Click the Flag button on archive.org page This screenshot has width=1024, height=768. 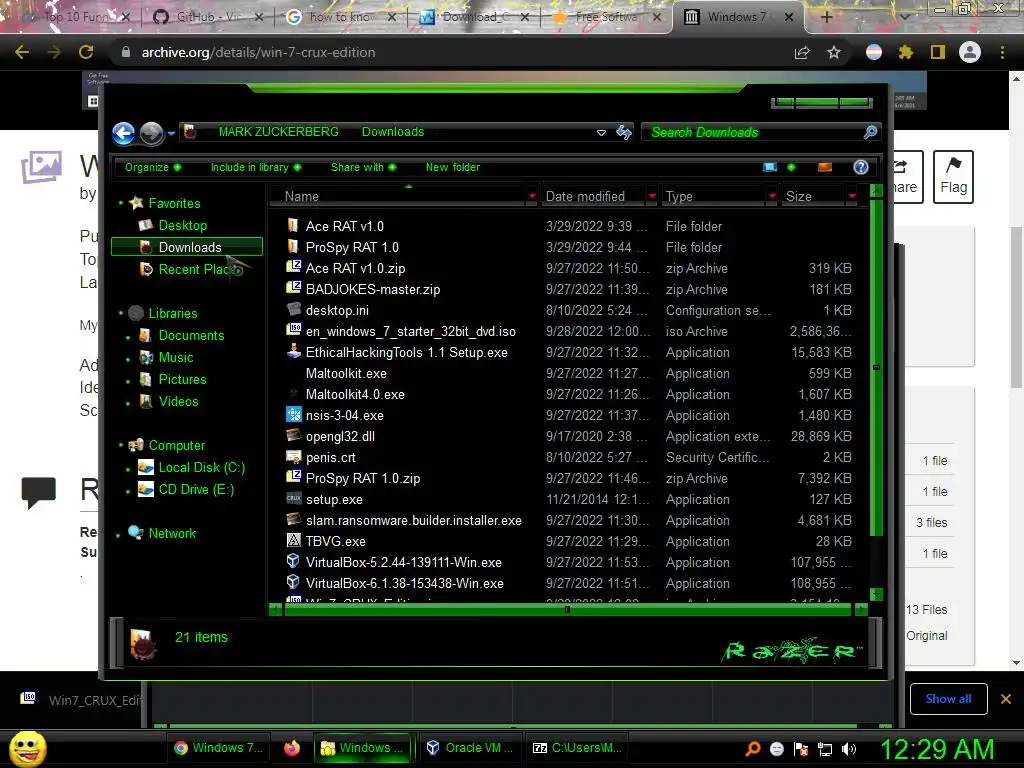(953, 176)
